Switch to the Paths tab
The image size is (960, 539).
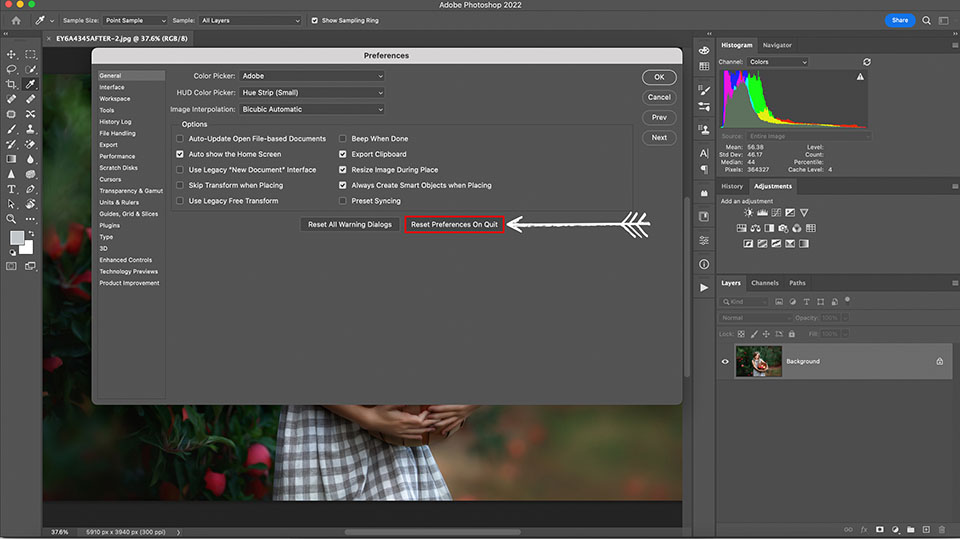pos(797,283)
